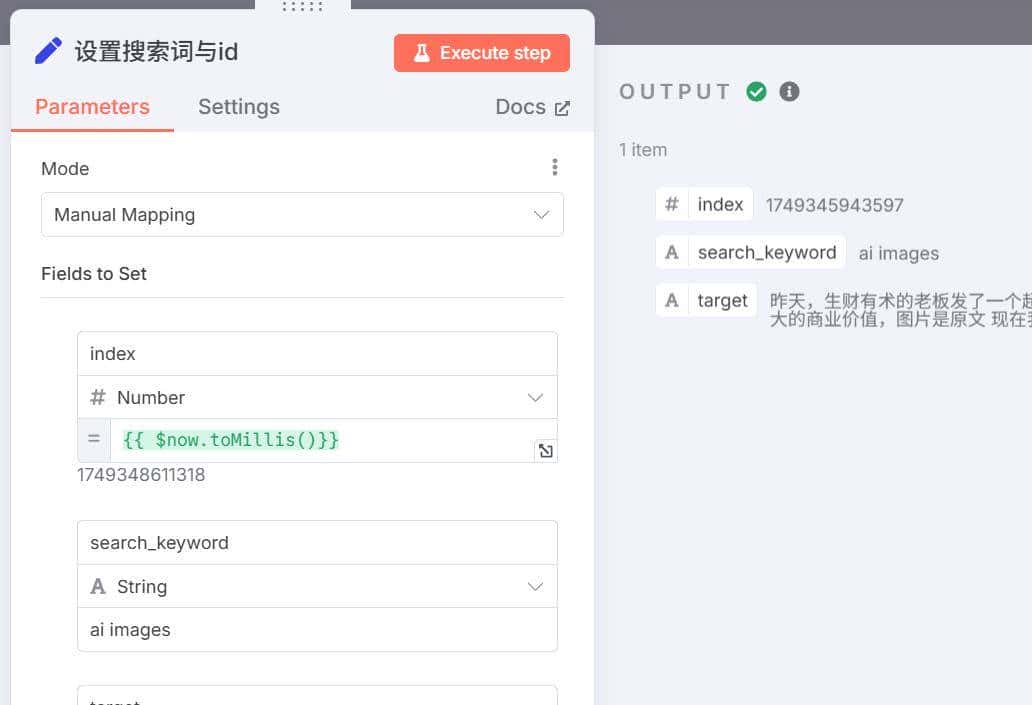Click the hash badge beside index output value
Image resolution: width=1032 pixels, height=705 pixels.
pyautogui.click(x=672, y=204)
